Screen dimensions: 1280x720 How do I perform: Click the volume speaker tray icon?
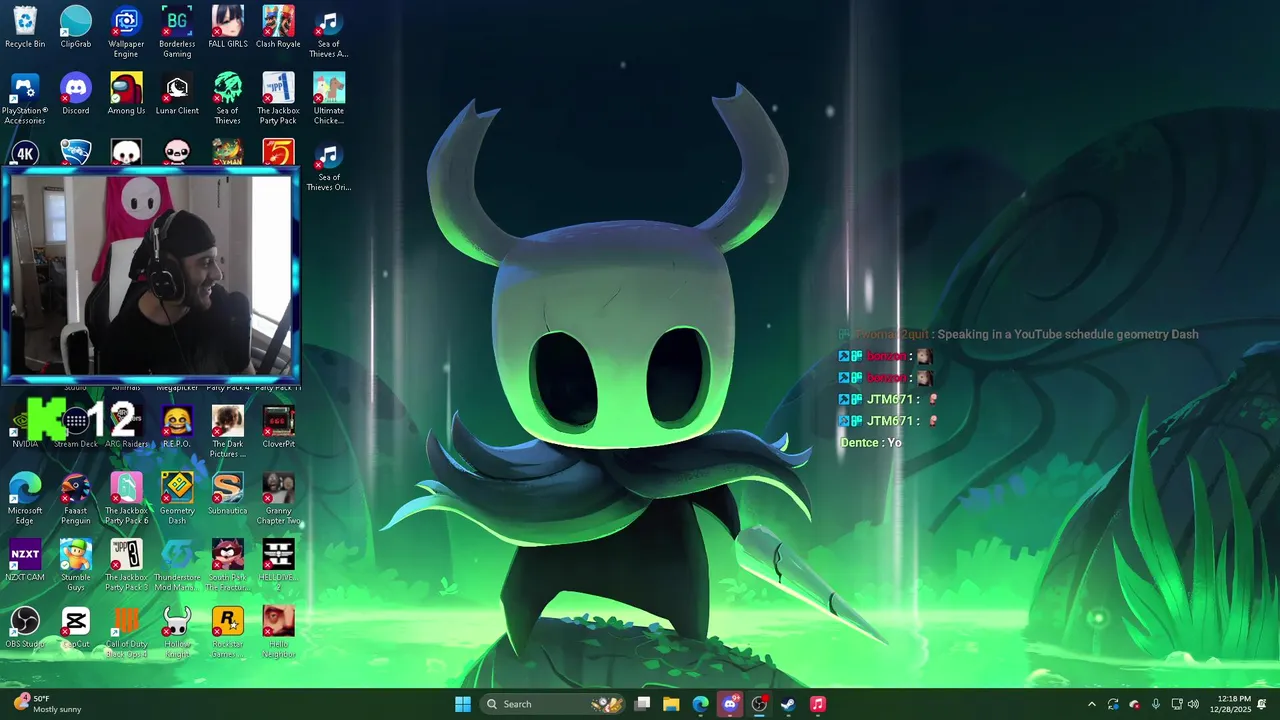(1193, 704)
